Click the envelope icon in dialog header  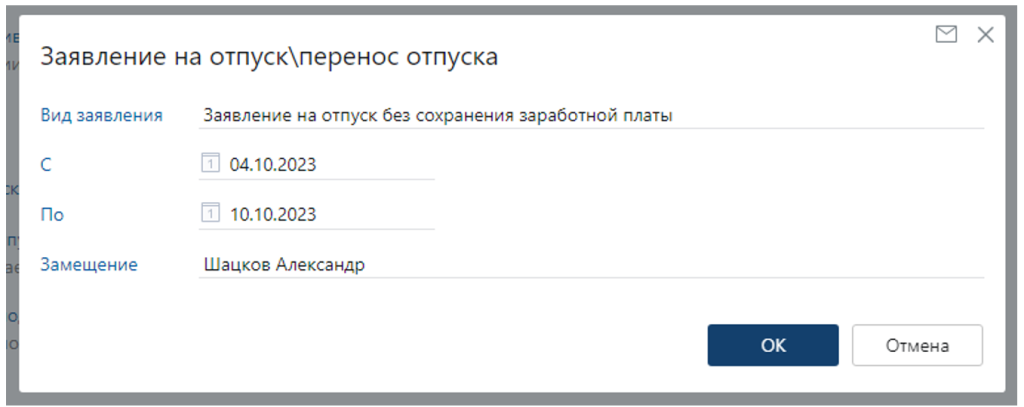click(946, 35)
